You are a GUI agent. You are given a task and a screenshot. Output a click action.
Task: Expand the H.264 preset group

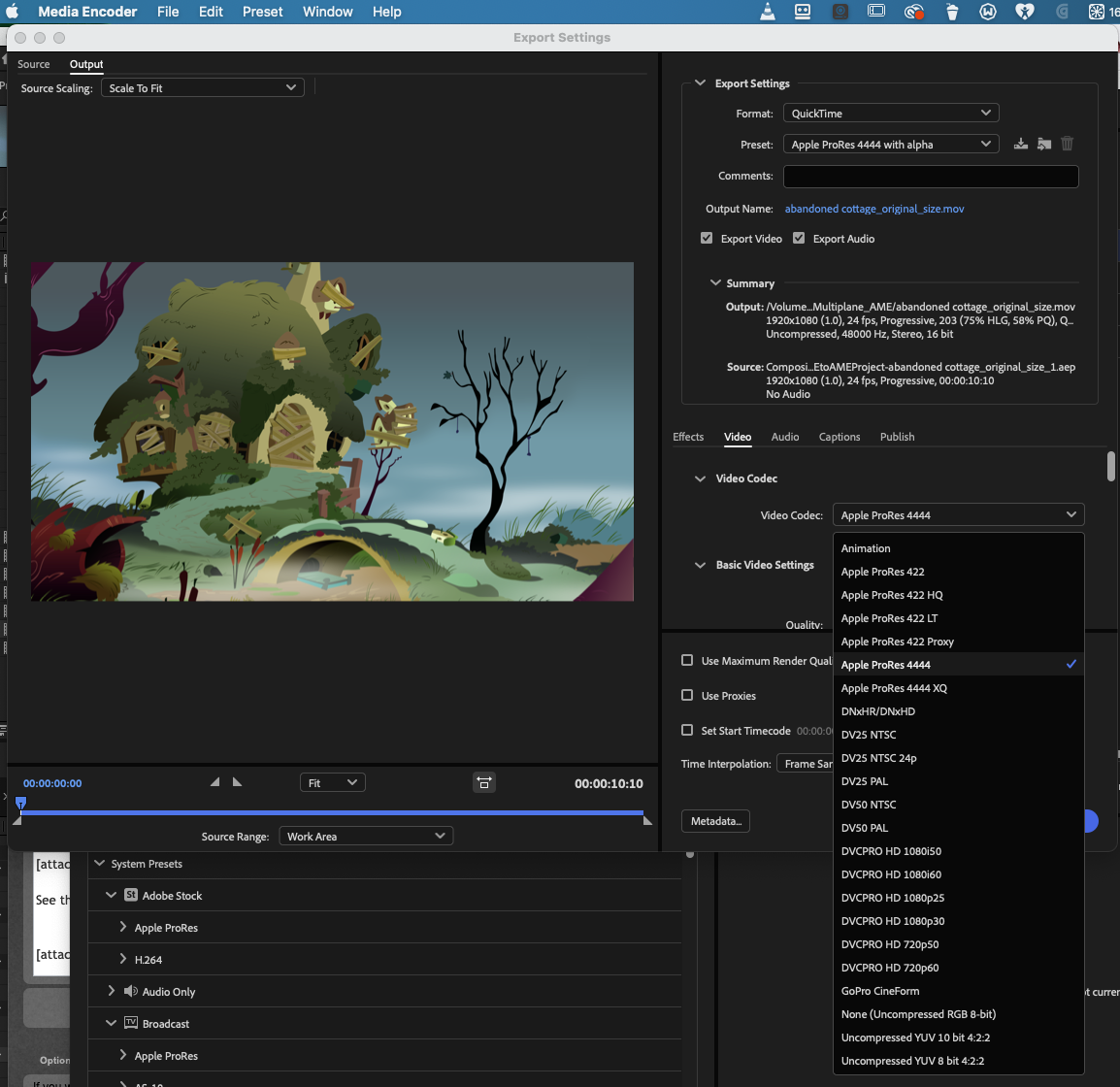(x=123, y=959)
